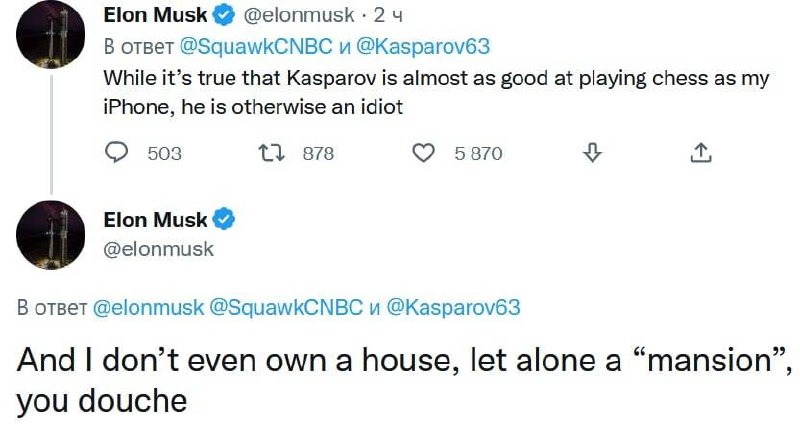This screenshot has height=424, width=800.
Task: Click Elon Musk name in the lower tweet
Action: click(x=155, y=220)
